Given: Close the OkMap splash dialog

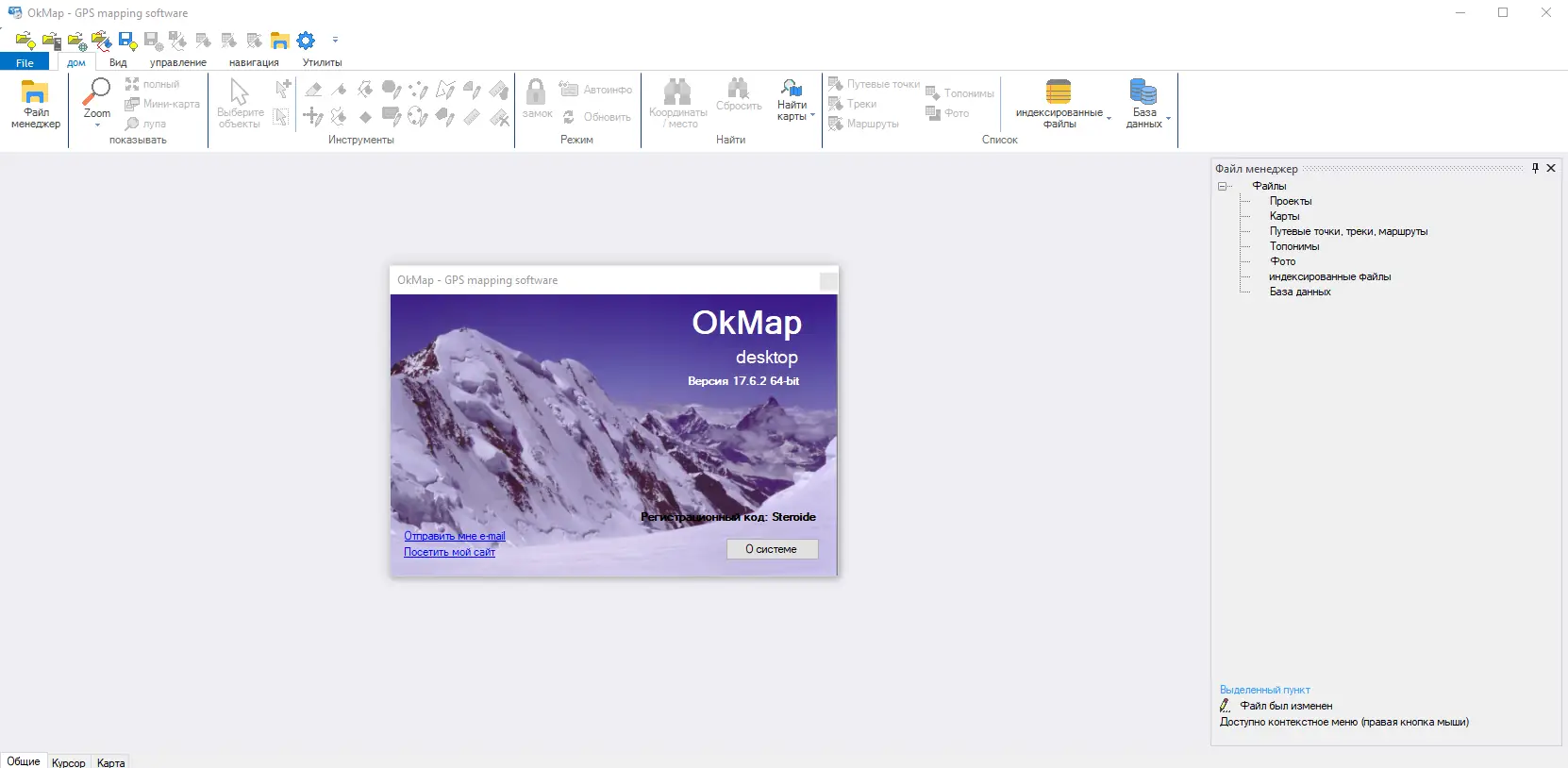Looking at the screenshot, I should coord(828,280).
